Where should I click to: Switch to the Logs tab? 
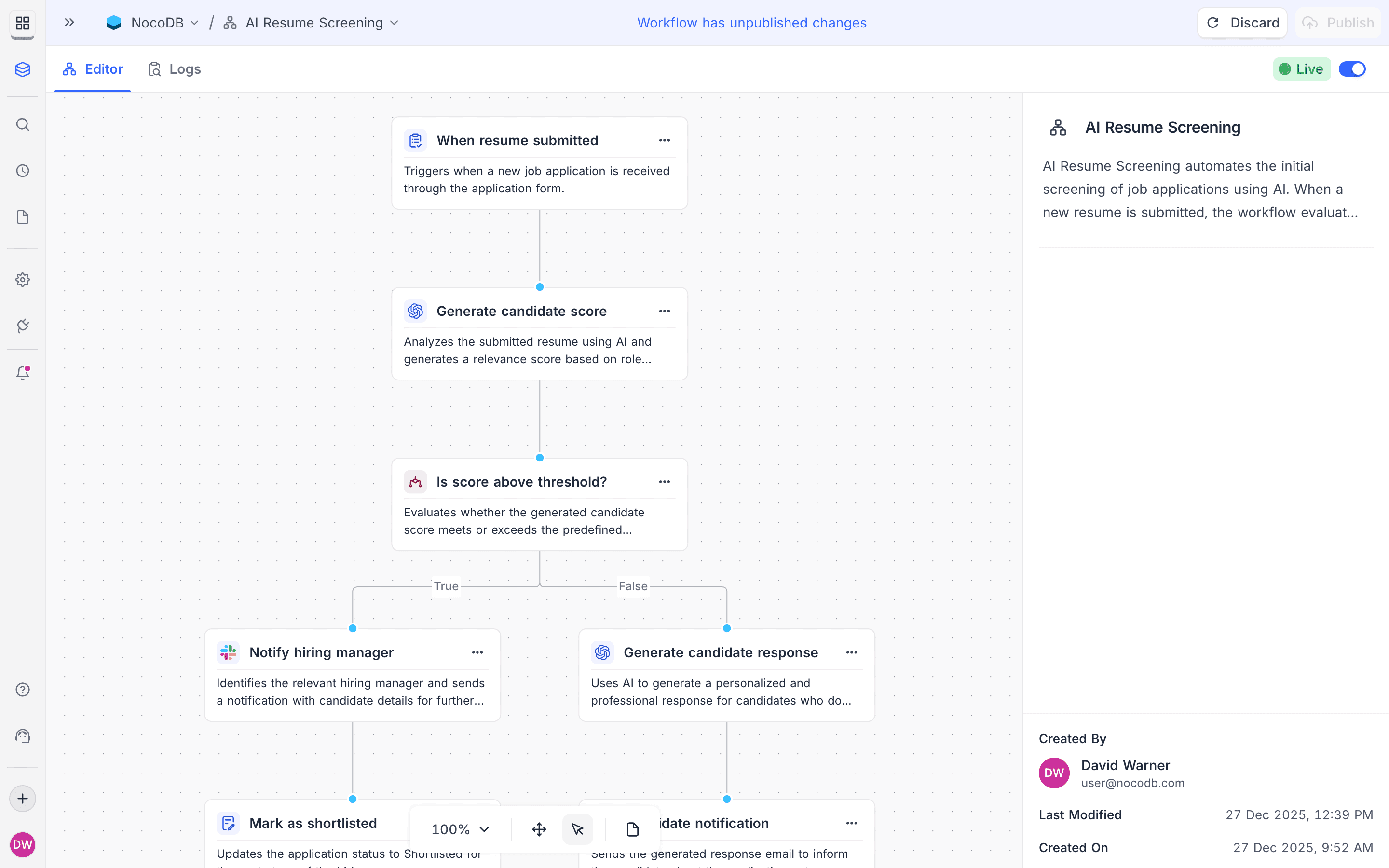(174, 68)
